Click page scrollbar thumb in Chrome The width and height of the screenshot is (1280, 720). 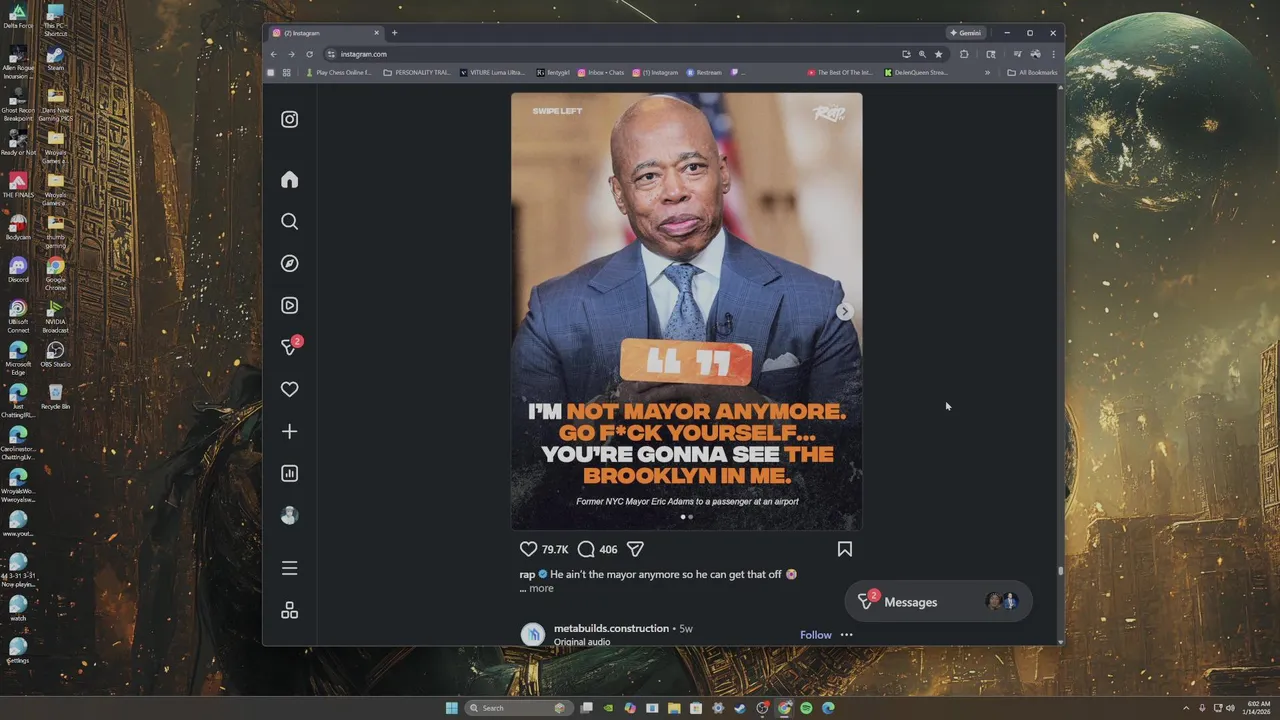click(1060, 571)
